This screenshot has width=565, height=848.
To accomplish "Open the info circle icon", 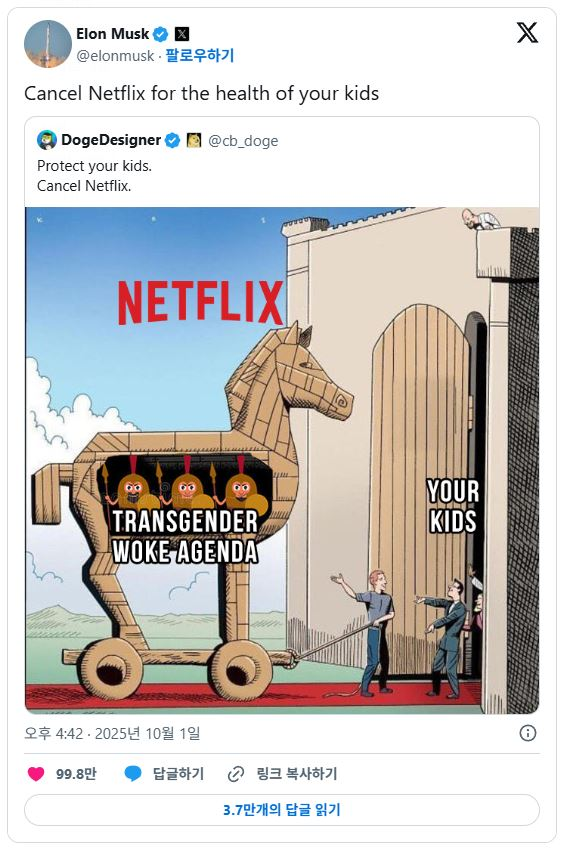I will pyautogui.click(x=528, y=733).
